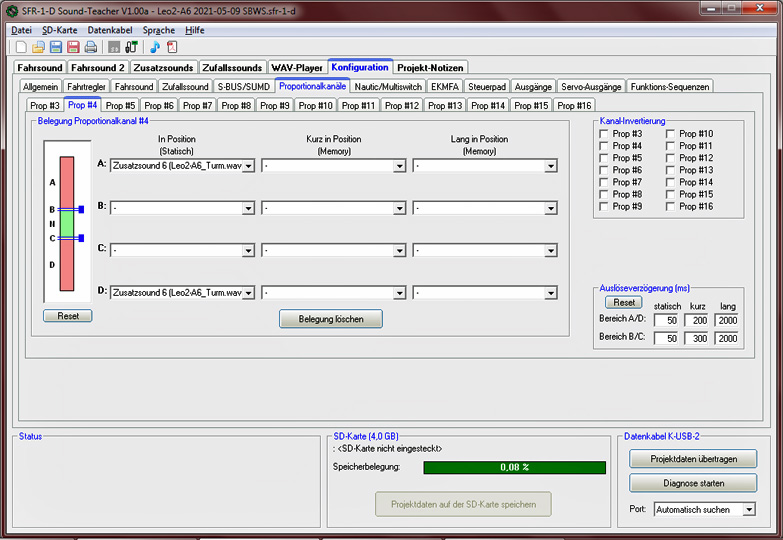Open row A 'In Position' sound dropdown
This screenshot has width=783, height=540.
click(248, 166)
